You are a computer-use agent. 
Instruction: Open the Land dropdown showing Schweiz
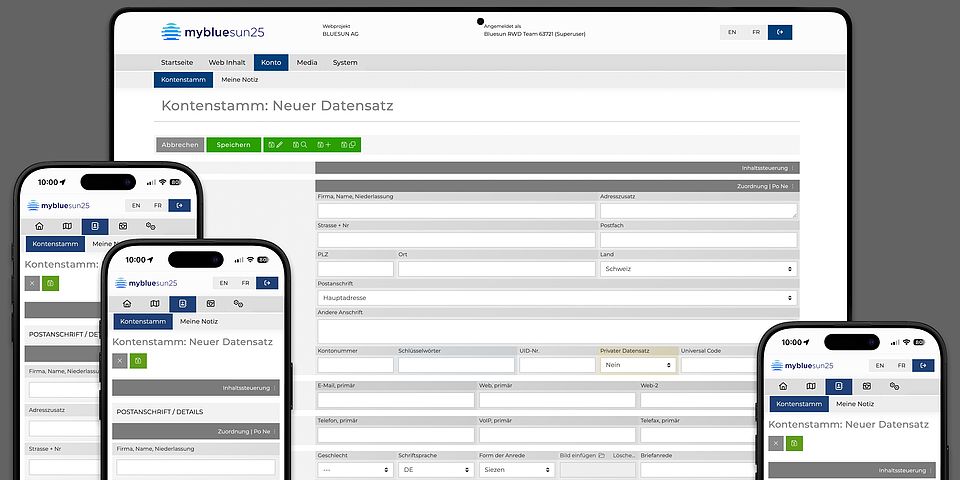[699, 269]
